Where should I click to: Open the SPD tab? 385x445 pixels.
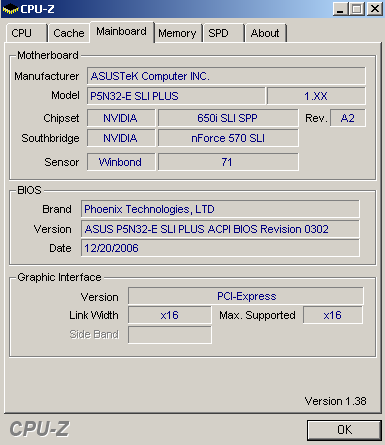223,33
